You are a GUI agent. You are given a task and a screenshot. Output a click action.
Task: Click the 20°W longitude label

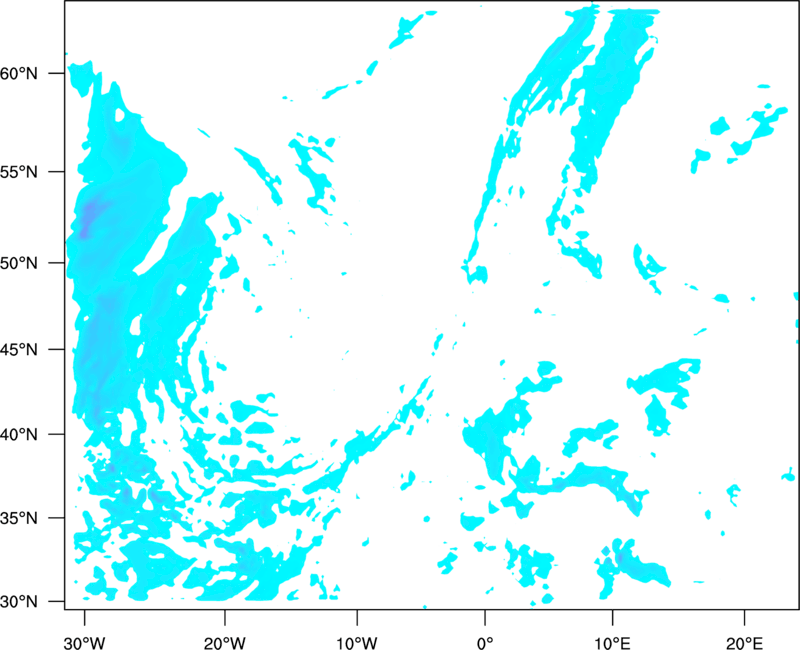[225, 643]
